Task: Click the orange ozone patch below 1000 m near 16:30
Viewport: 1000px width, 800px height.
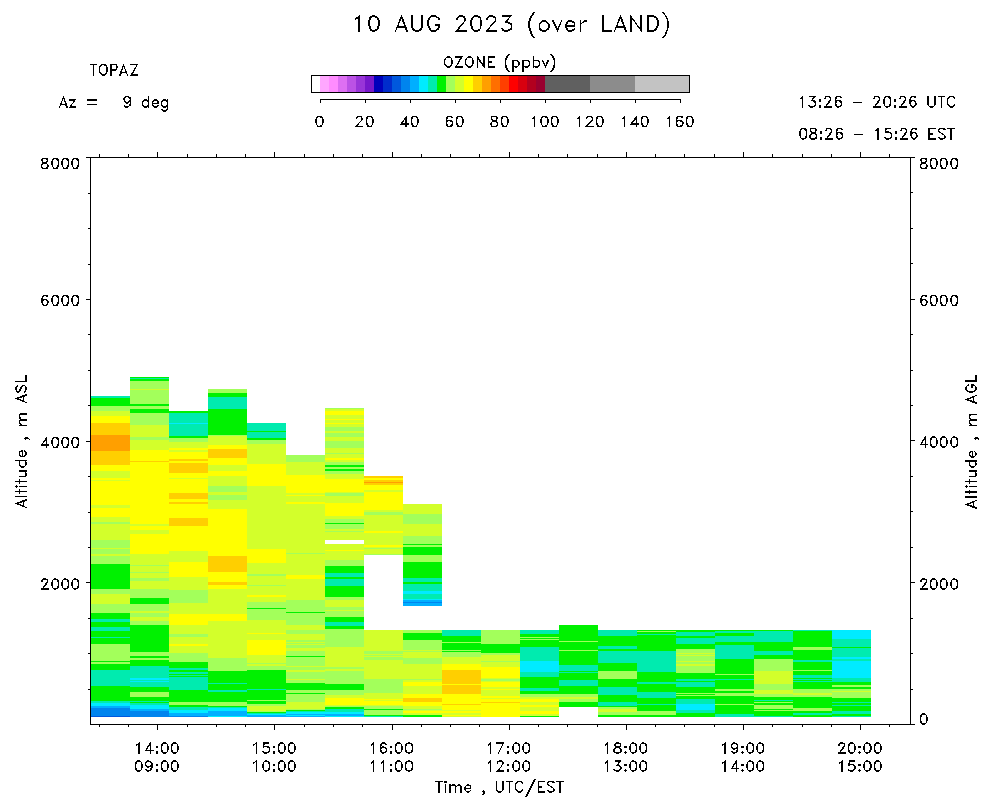Action: point(462,682)
